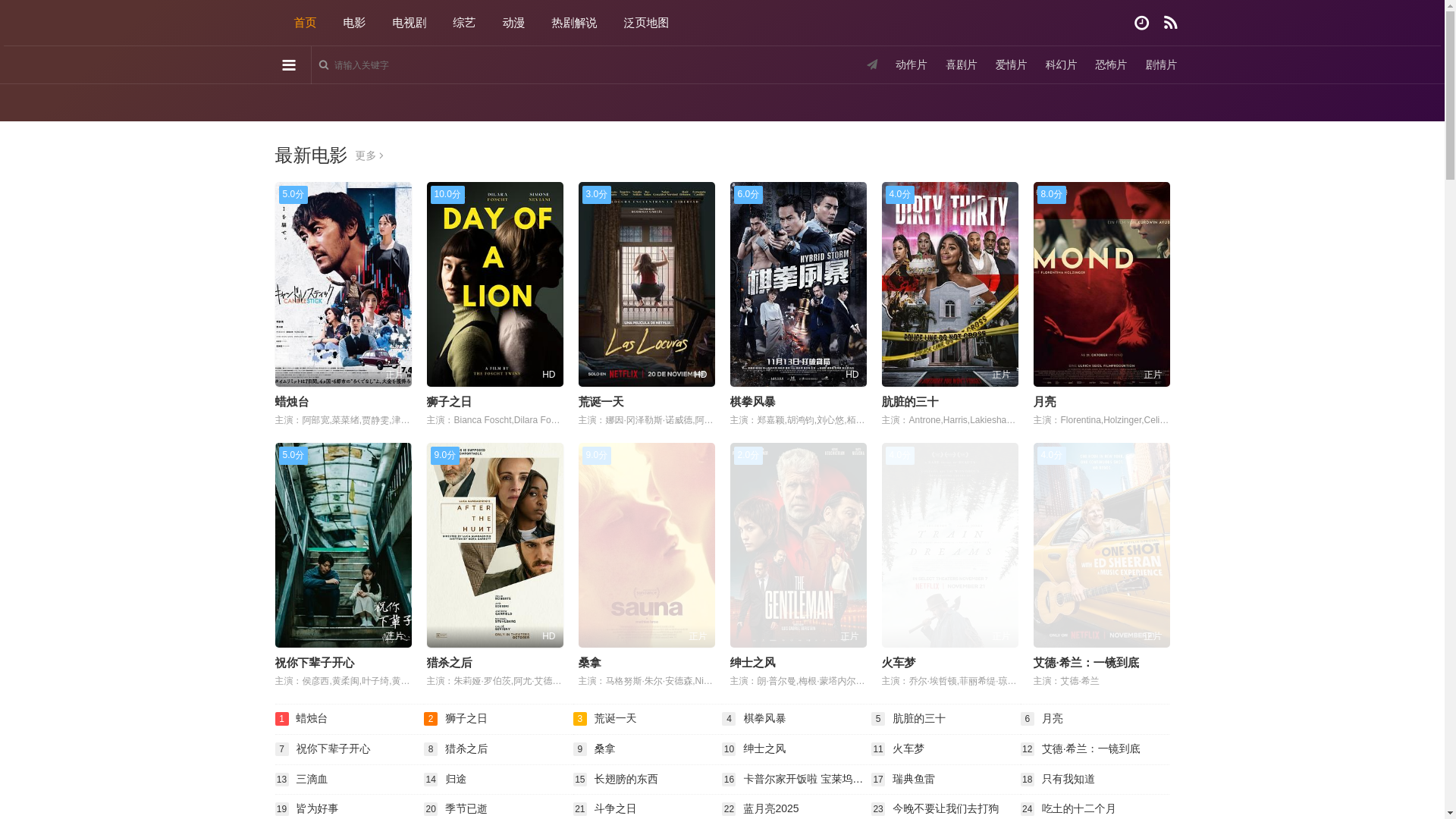Click the paper plane icon before genre links
1456x819 pixels.
pos(872,64)
